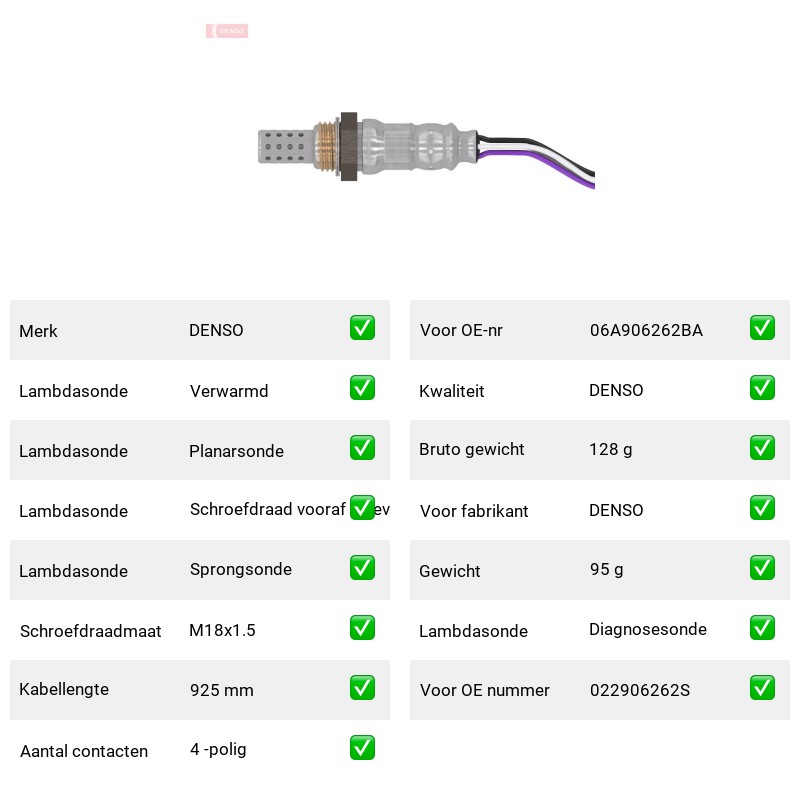The image size is (800, 800).
Task: Toggle the checkmark next to Bruto gewicht 128 g
Action: point(762,447)
